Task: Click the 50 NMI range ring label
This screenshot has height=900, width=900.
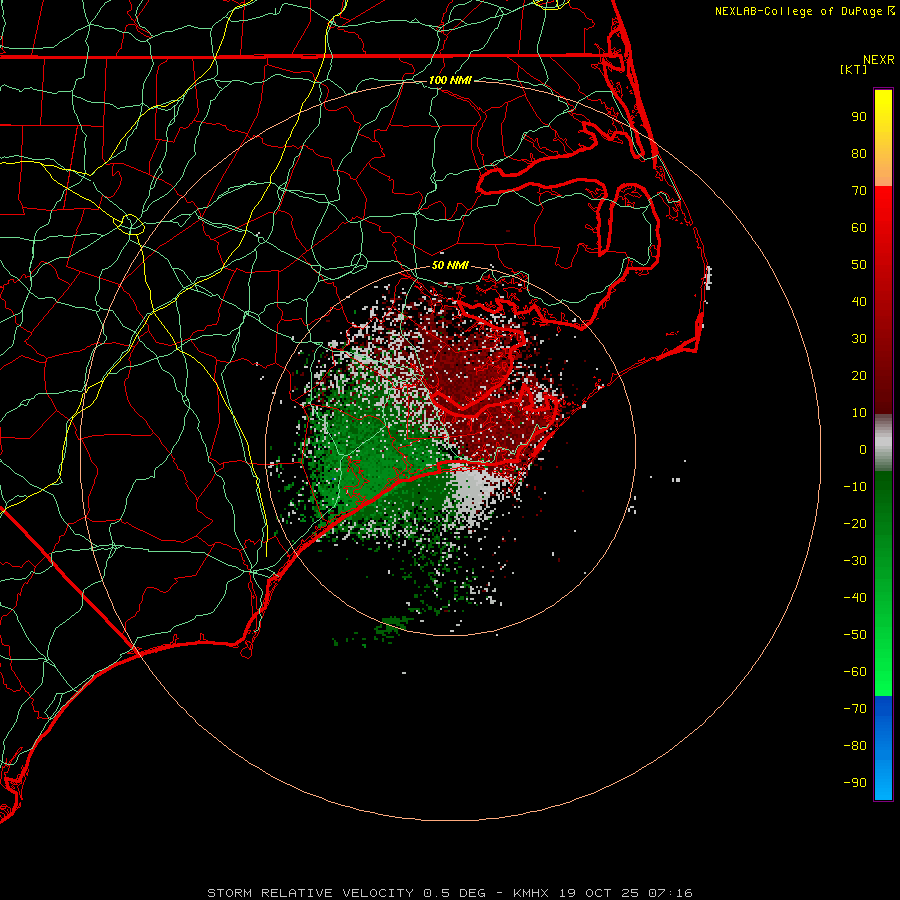Action: tap(450, 265)
